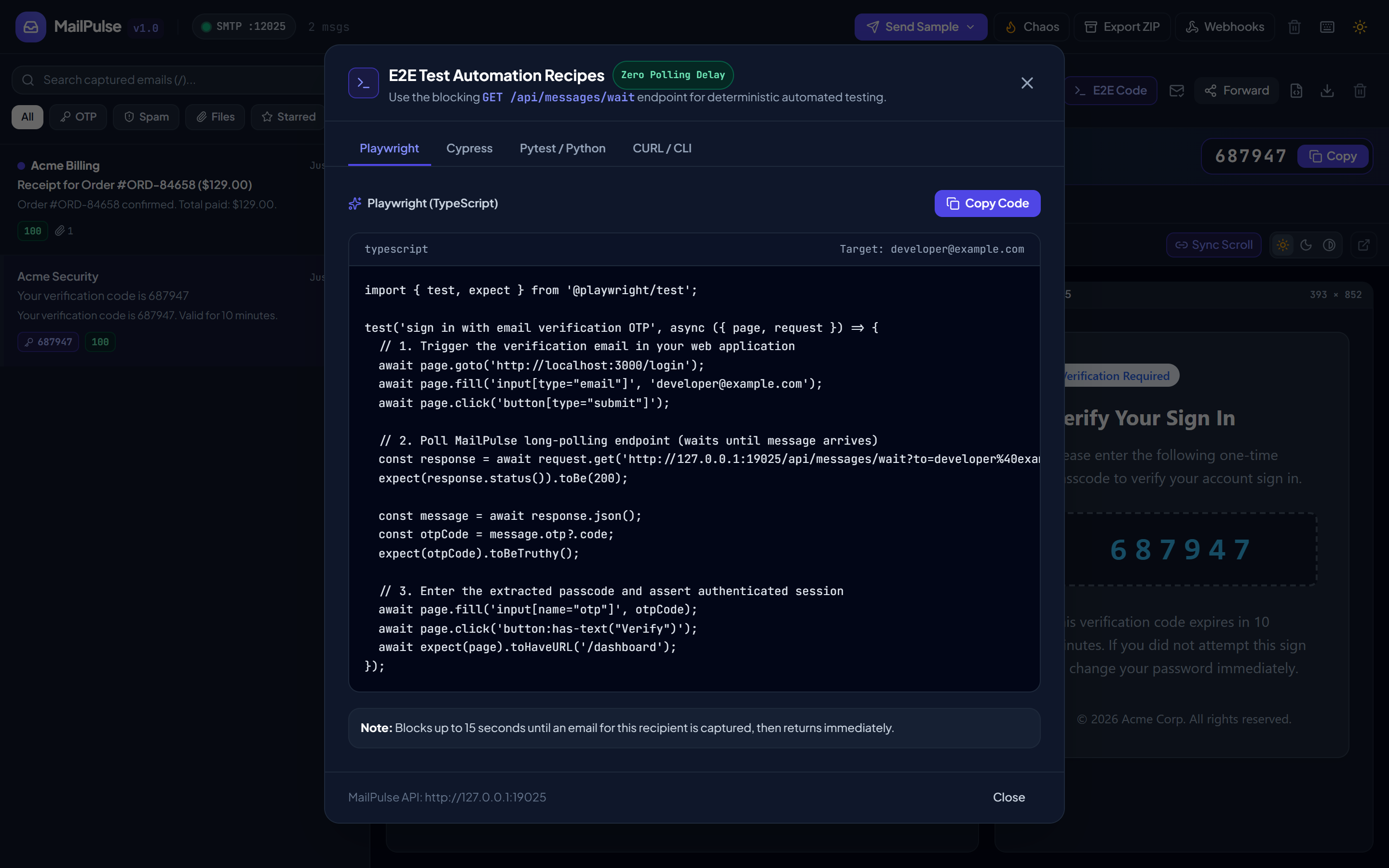Filter emails by Starred
Image resolution: width=1389 pixels, height=868 pixels.
(288, 117)
